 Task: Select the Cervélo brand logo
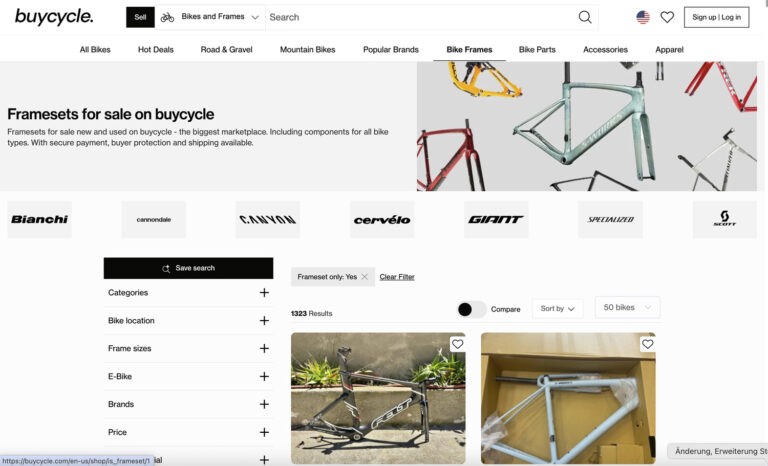382,220
